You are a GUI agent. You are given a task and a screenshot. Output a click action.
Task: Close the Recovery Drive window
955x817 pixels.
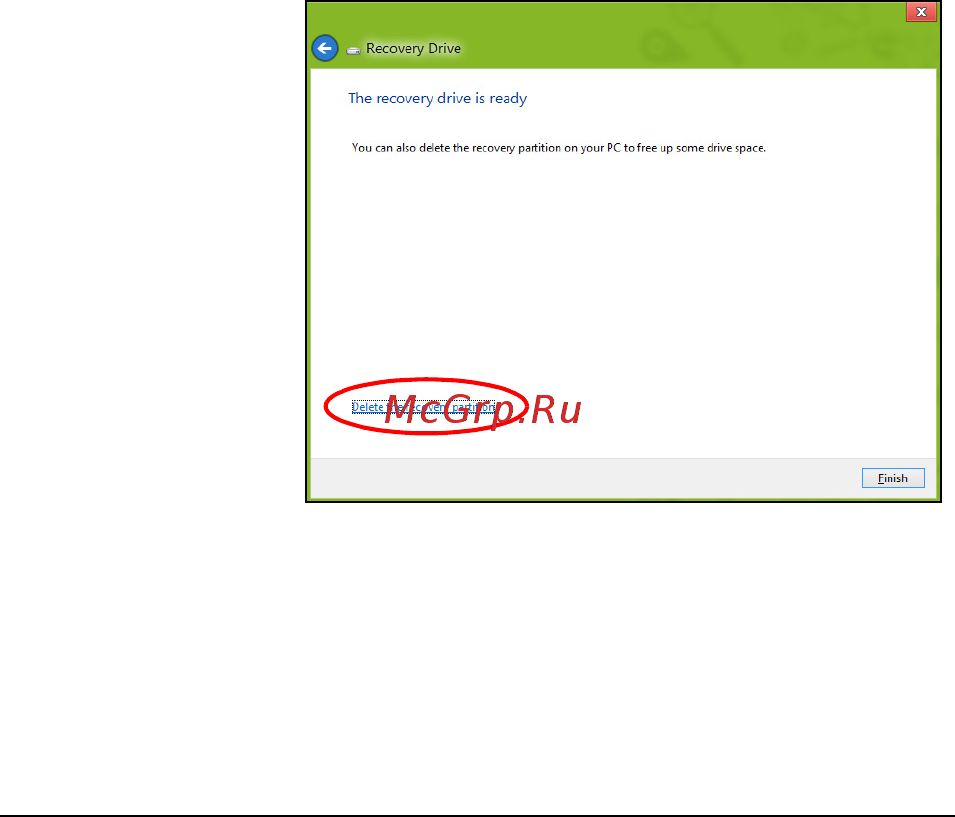coord(921,12)
